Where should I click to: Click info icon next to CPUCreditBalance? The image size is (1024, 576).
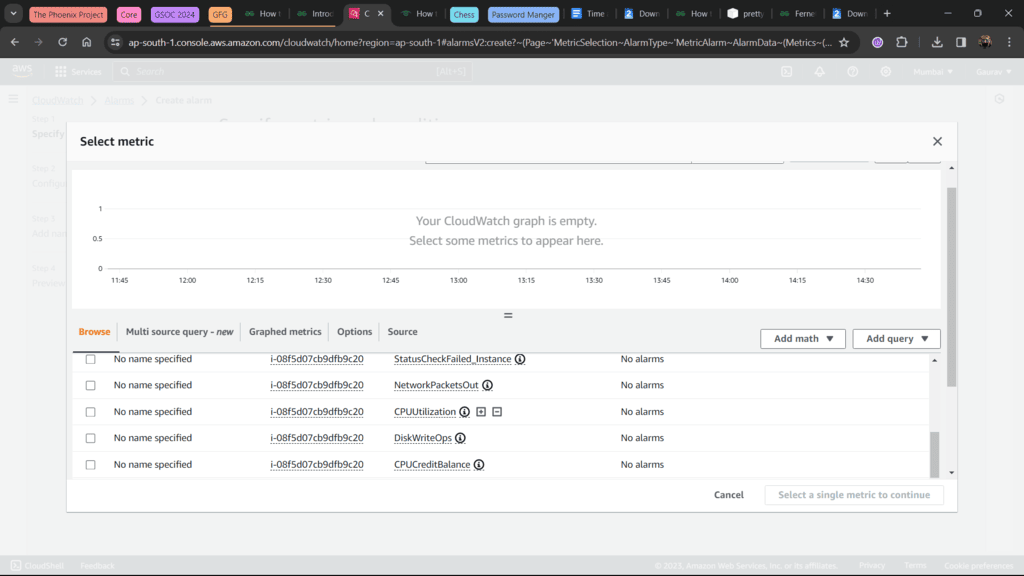(479, 465)
